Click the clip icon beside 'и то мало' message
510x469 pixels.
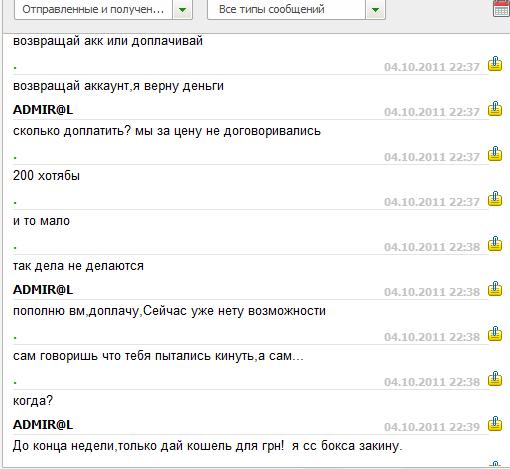pos(495,199)
